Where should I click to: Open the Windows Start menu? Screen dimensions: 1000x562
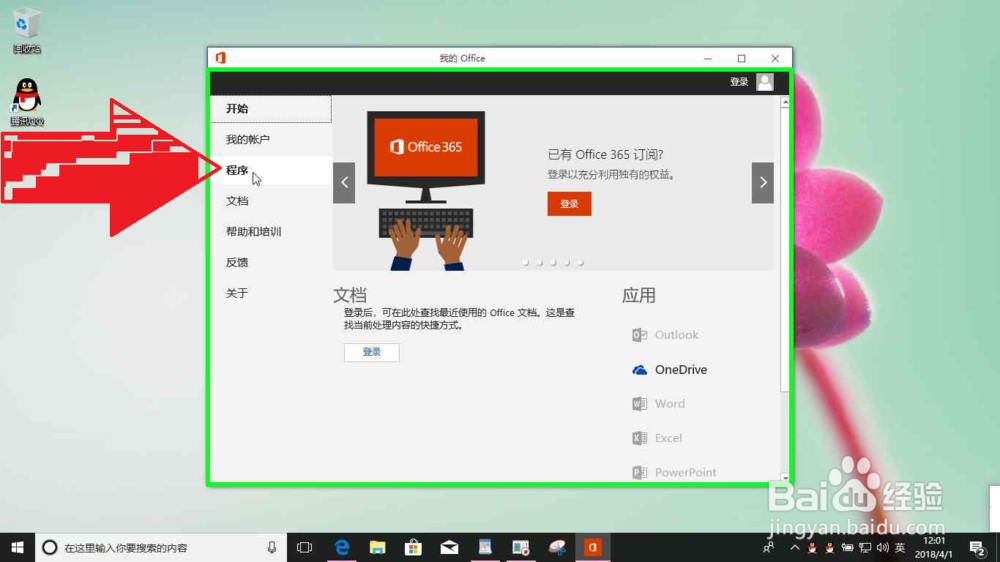tap(17, 547)
